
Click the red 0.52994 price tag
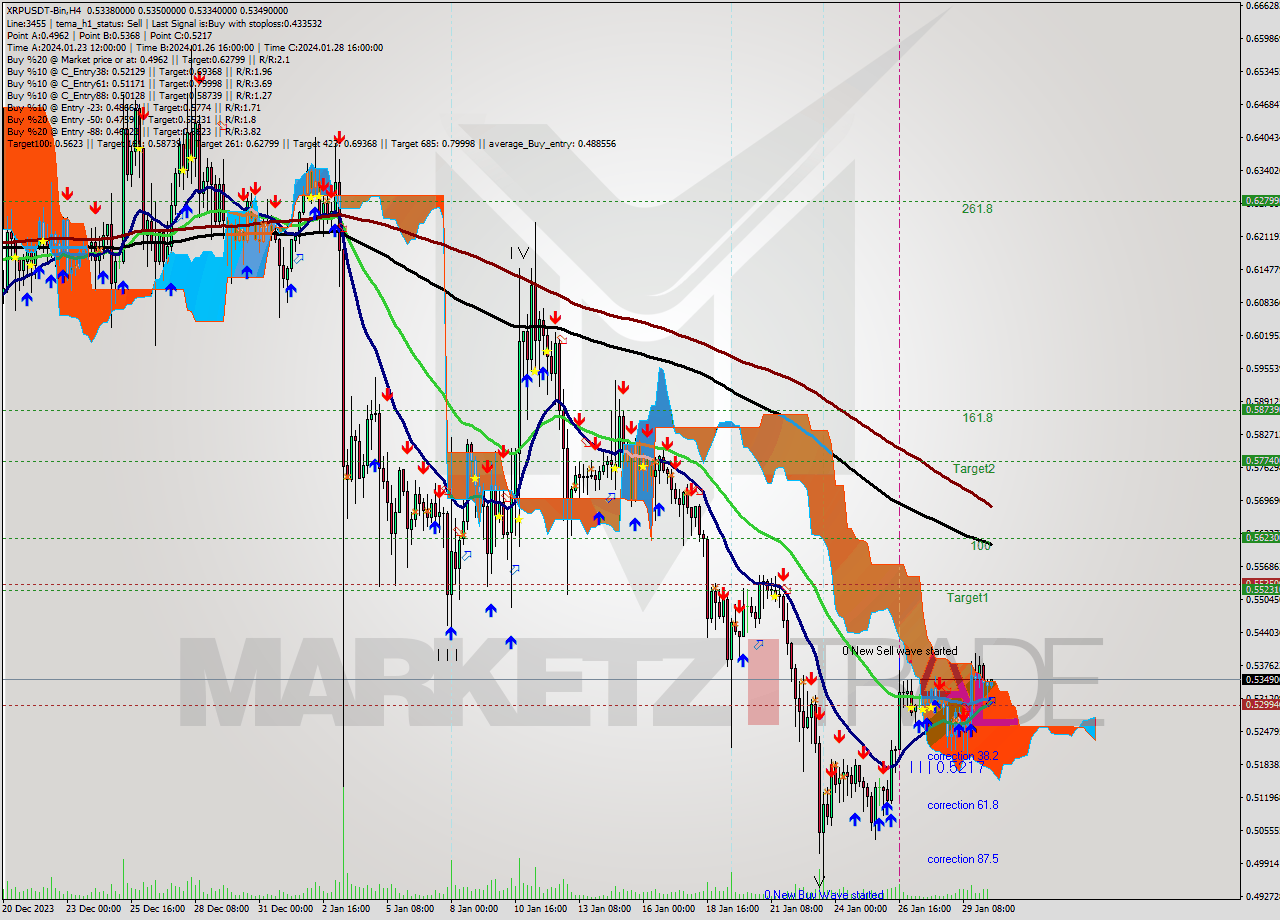(1260, 705)
